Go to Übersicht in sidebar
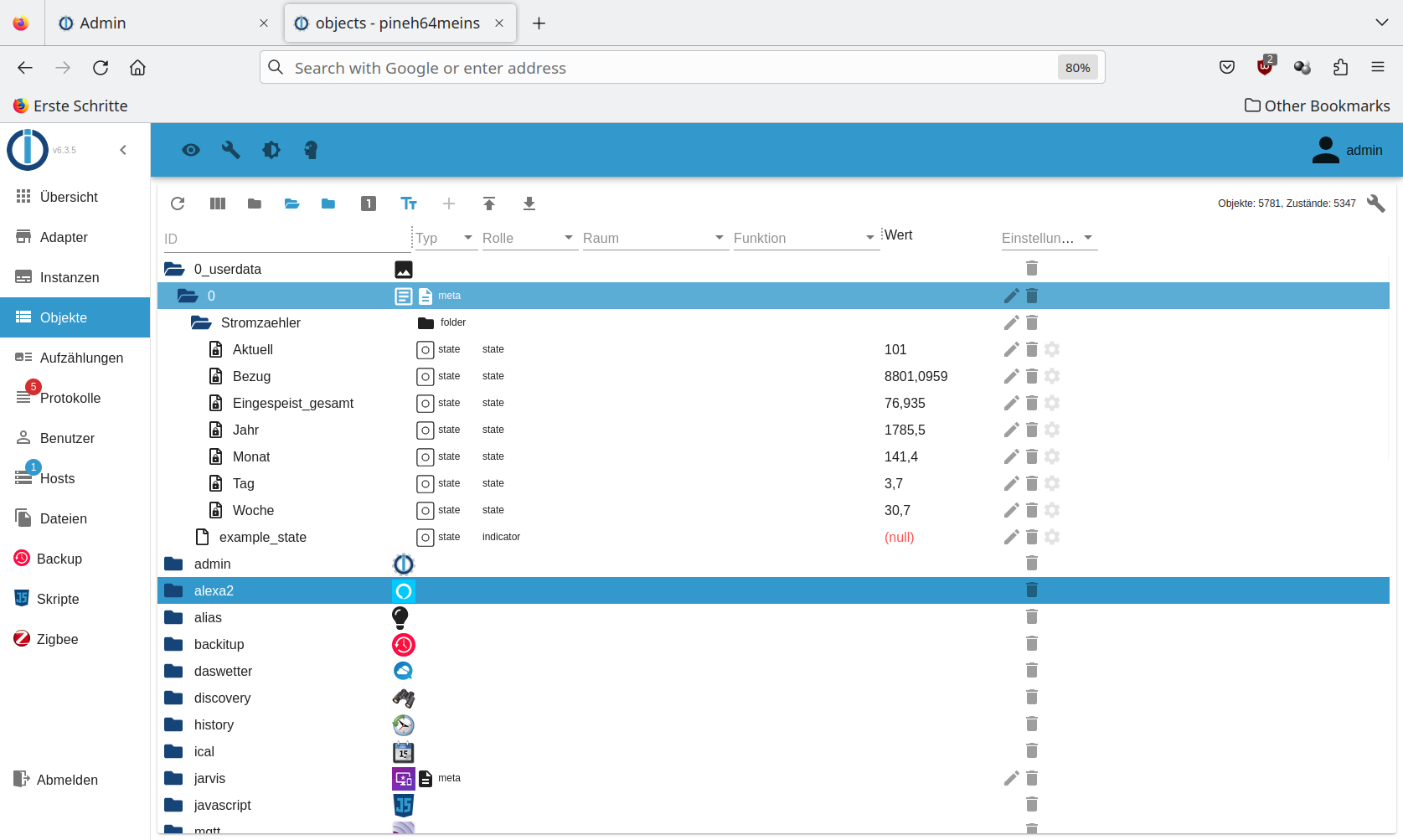1403x840 pixels. [75, 197]
